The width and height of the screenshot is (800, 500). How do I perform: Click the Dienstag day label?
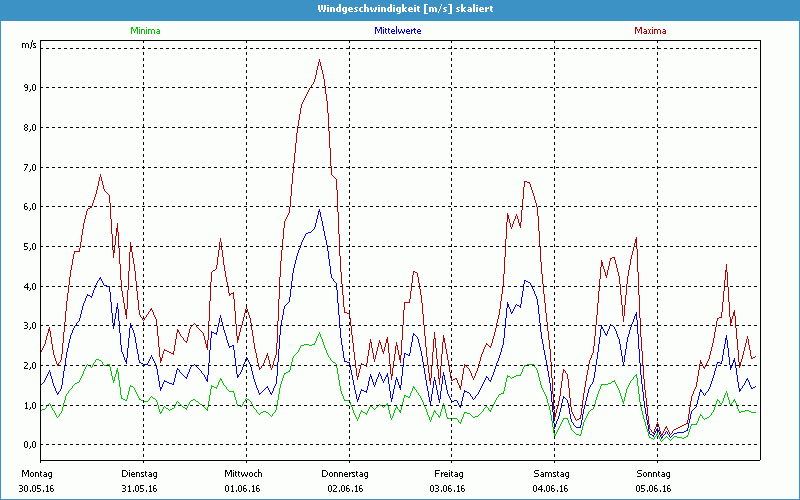[x=139, y=473]
